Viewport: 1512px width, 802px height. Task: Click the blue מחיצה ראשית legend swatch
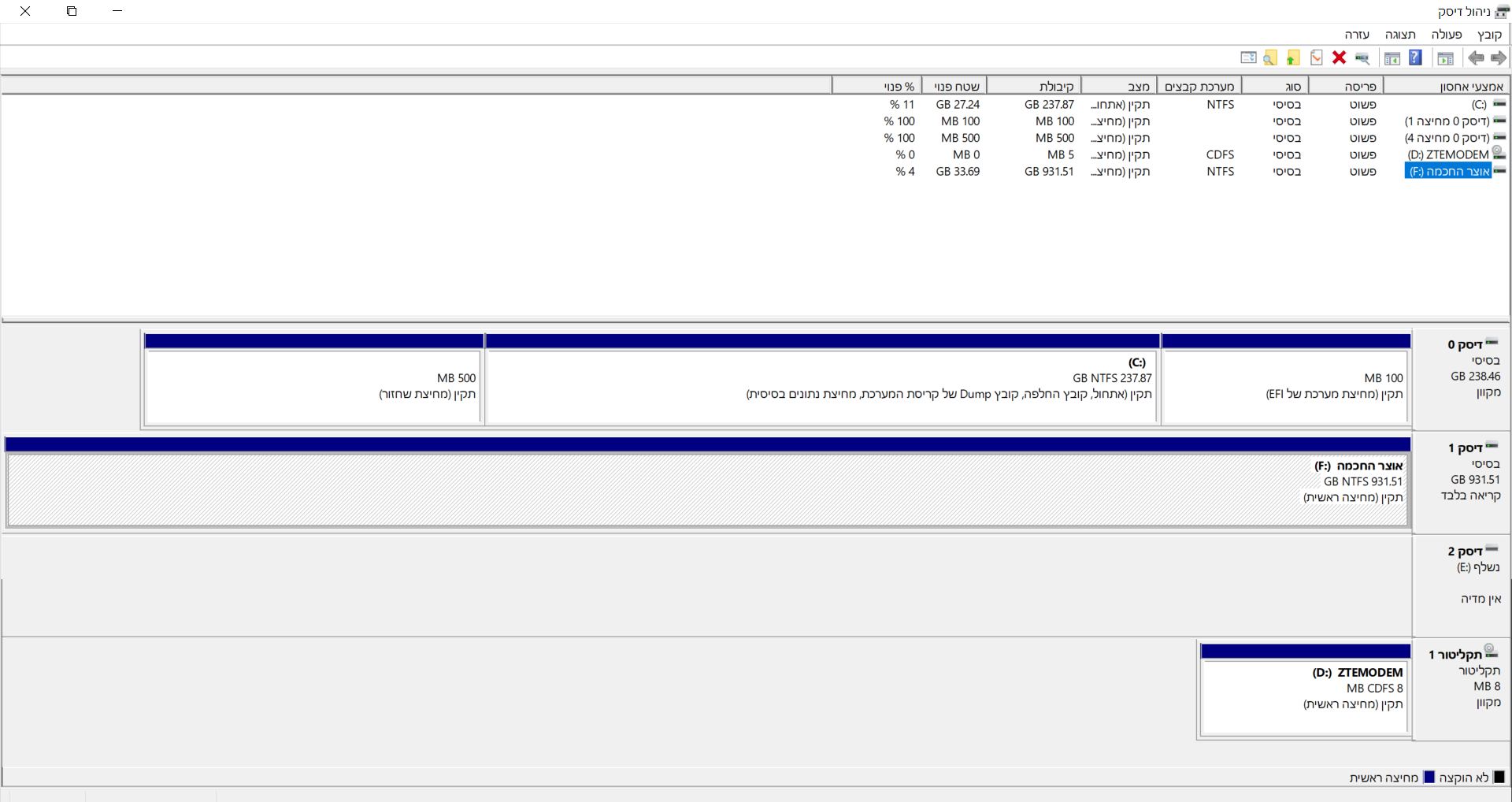coord(1429,778)
